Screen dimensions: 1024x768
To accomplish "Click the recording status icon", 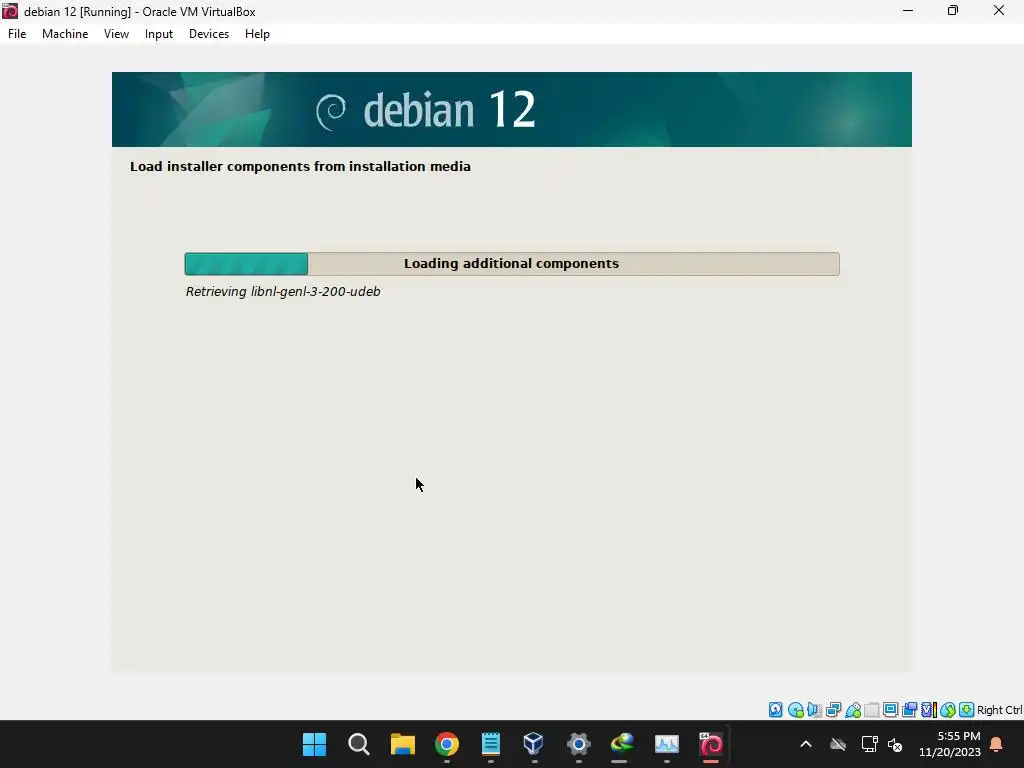I will coord(909,710).
